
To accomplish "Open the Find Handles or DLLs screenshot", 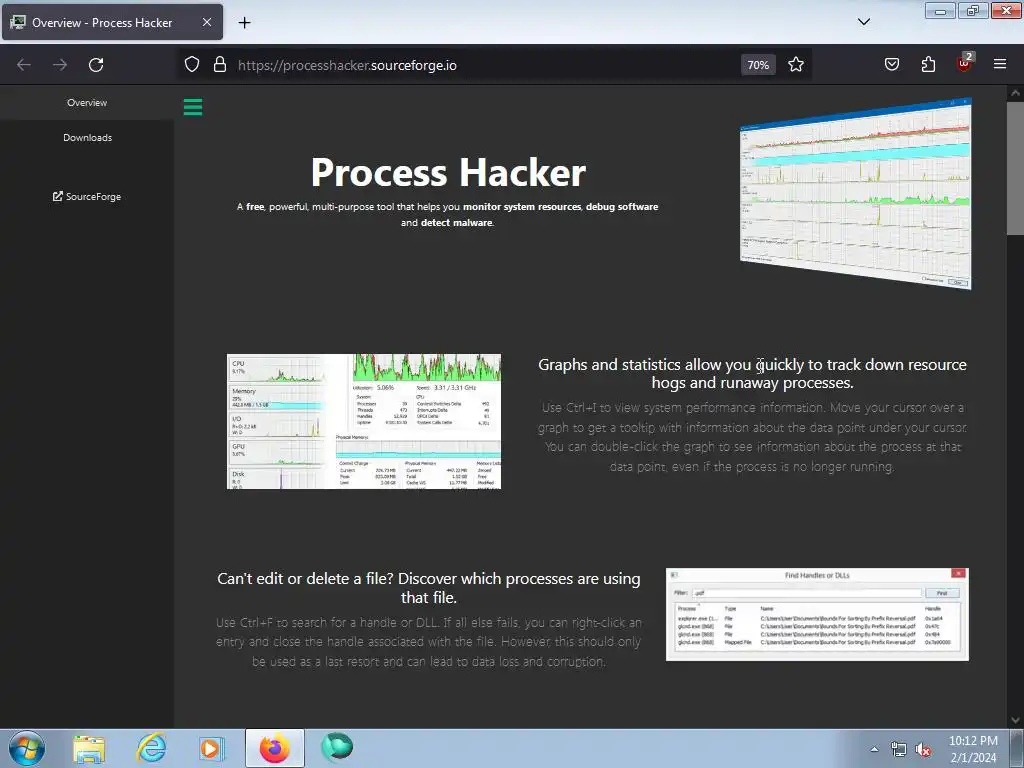I will (x=817, y=614).
